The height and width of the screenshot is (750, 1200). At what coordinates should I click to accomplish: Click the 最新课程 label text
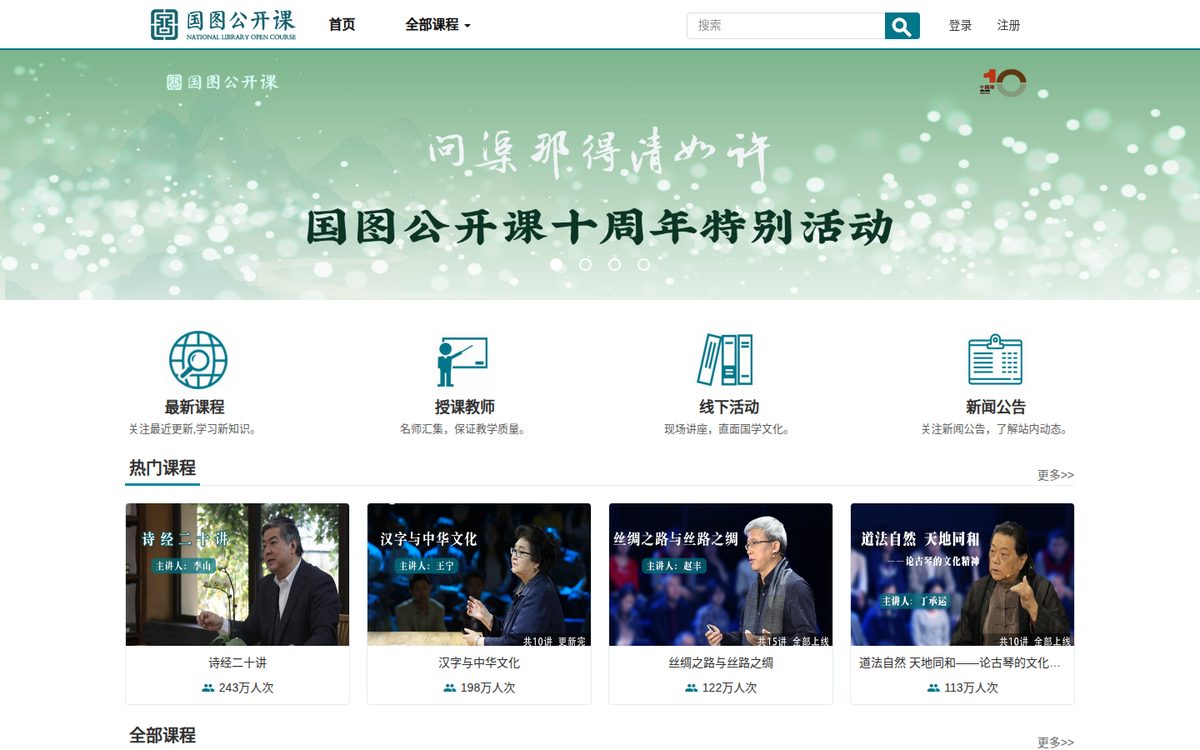point(195,407)
